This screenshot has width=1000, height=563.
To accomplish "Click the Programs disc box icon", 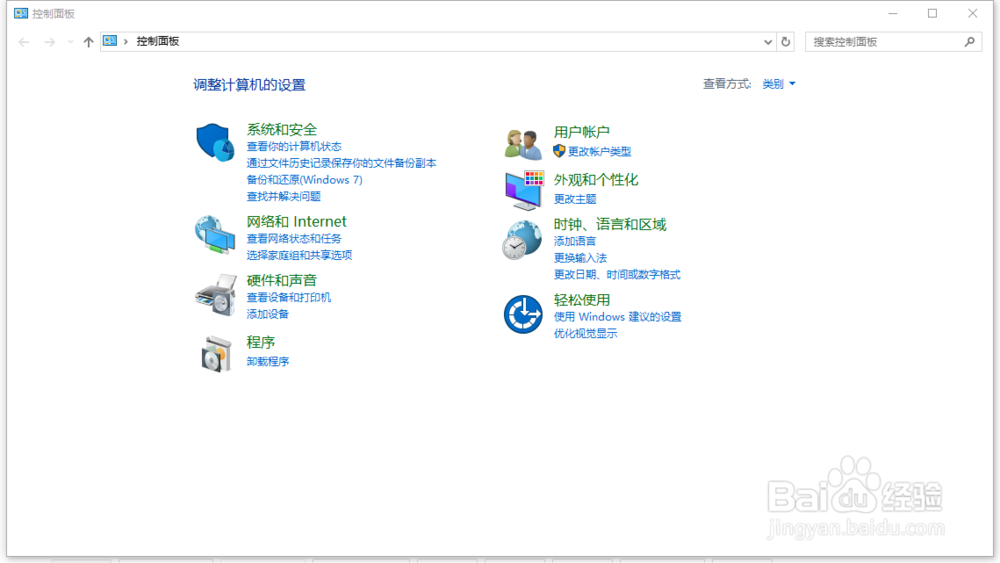I will (x=216, y=354).
